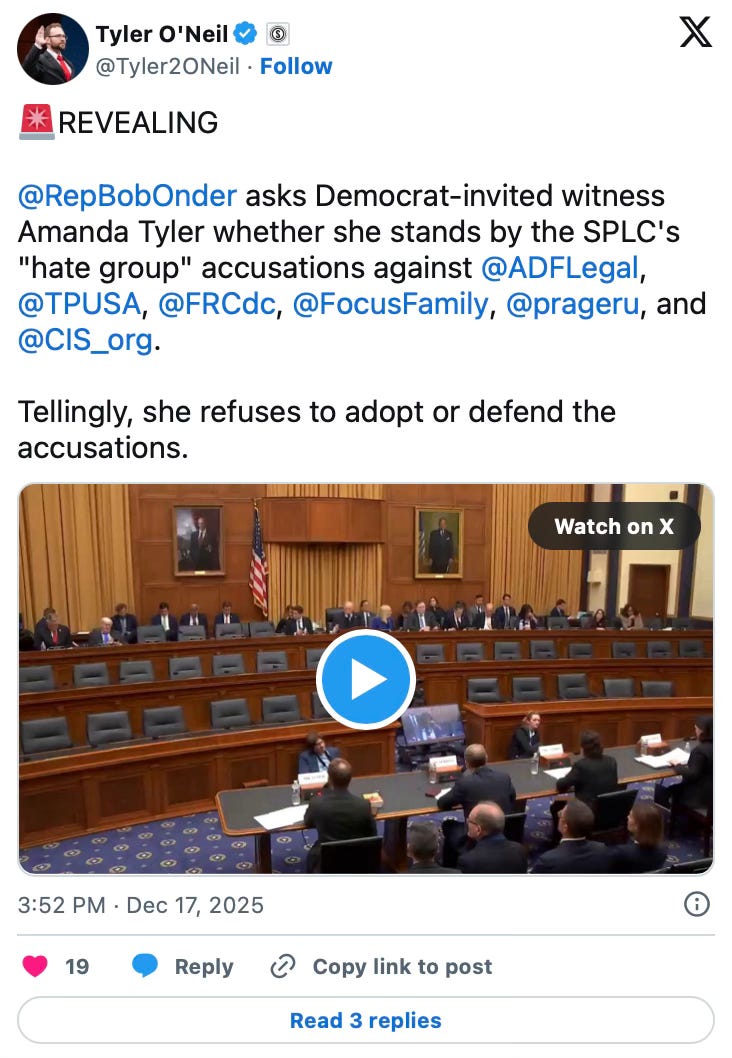The height and width of the screenshot is (1058, 732).
Task: Open the @prageru mention
Action: (x=572, y=304)
